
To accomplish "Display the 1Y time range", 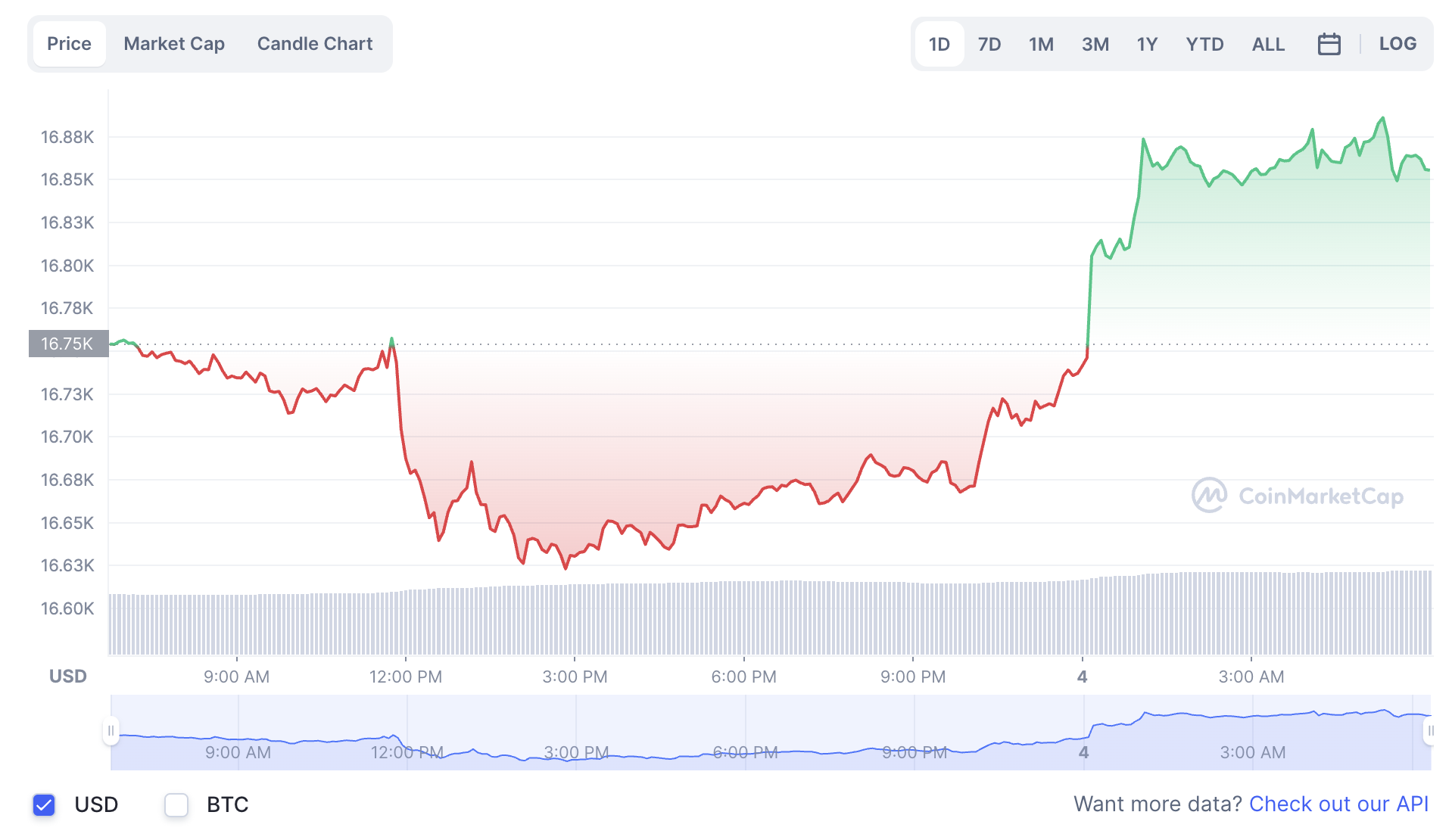I will pyautogui.click(x=1147, y=44).
